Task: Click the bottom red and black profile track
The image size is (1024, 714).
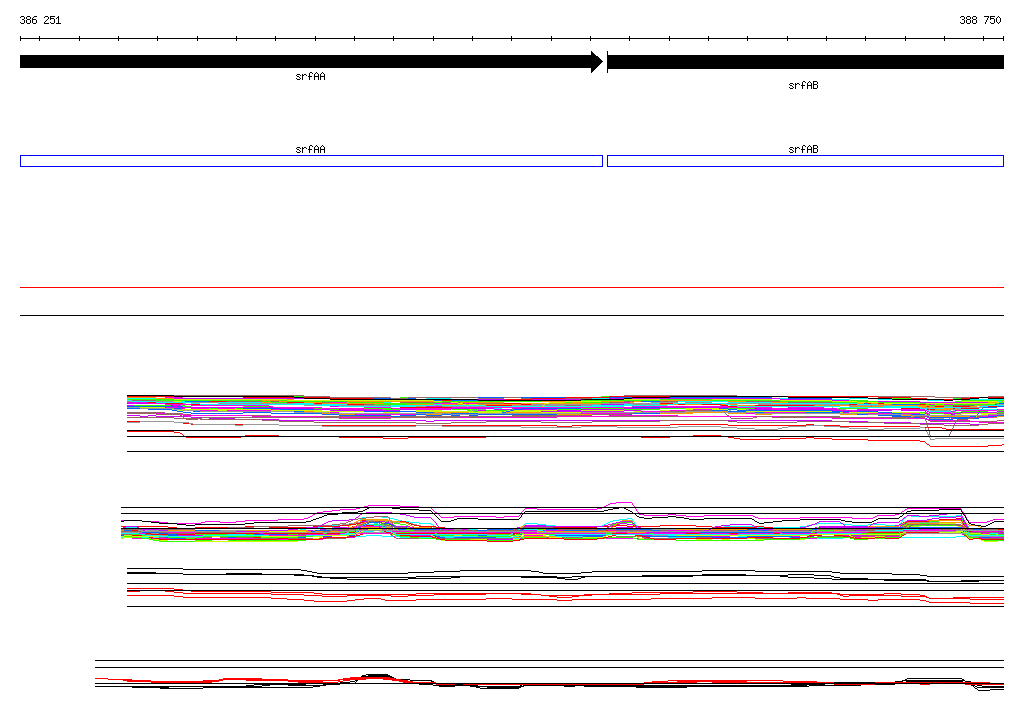Action: tap(549, 682)
